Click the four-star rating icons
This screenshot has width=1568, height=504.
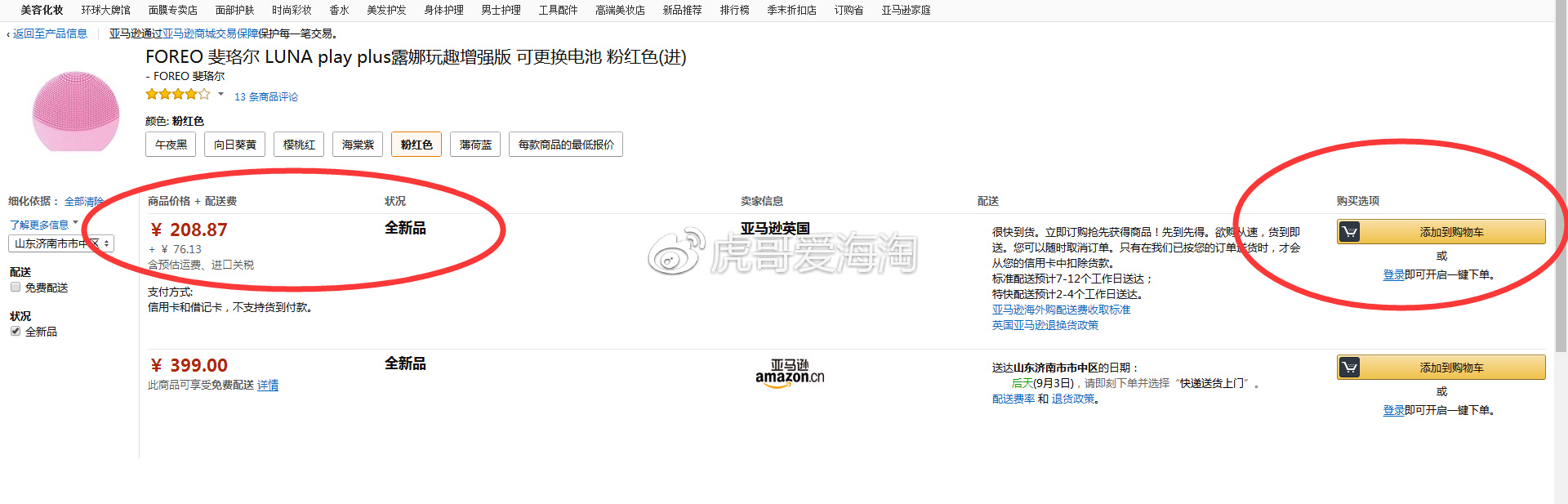(x=177, y=95)
